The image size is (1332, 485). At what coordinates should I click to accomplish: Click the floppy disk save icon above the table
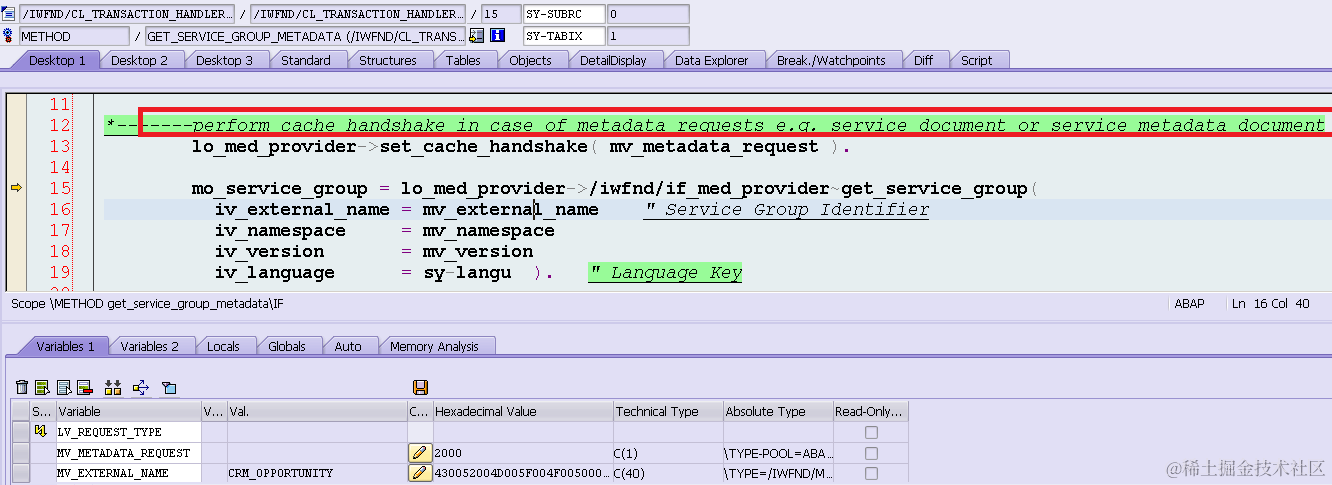[420, 387]
